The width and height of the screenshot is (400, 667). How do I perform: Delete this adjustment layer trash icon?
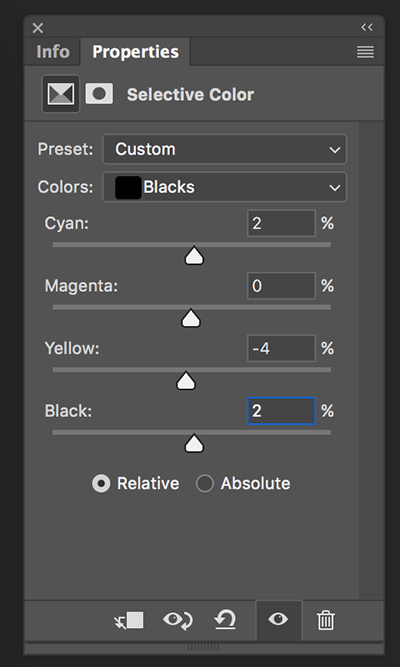click(326, 620)
